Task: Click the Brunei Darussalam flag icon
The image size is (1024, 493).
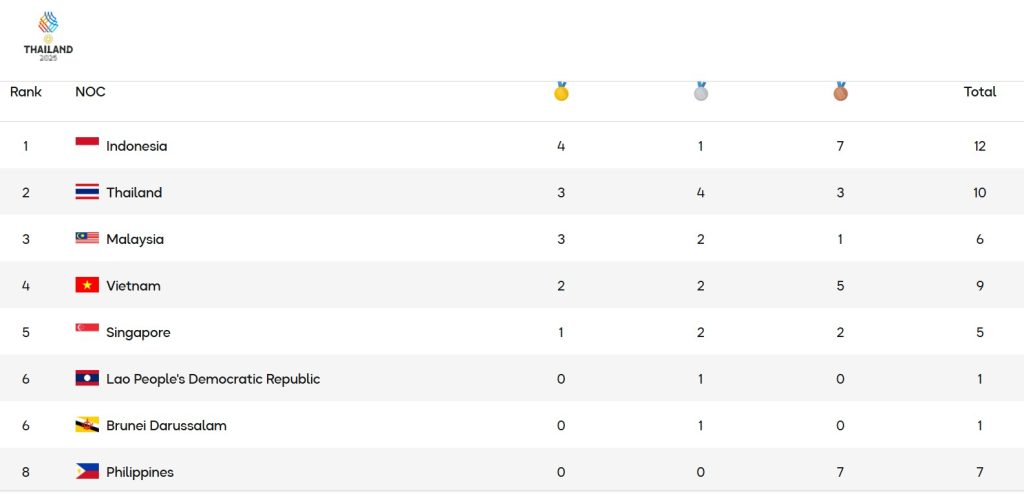Action: click(87, 425)
